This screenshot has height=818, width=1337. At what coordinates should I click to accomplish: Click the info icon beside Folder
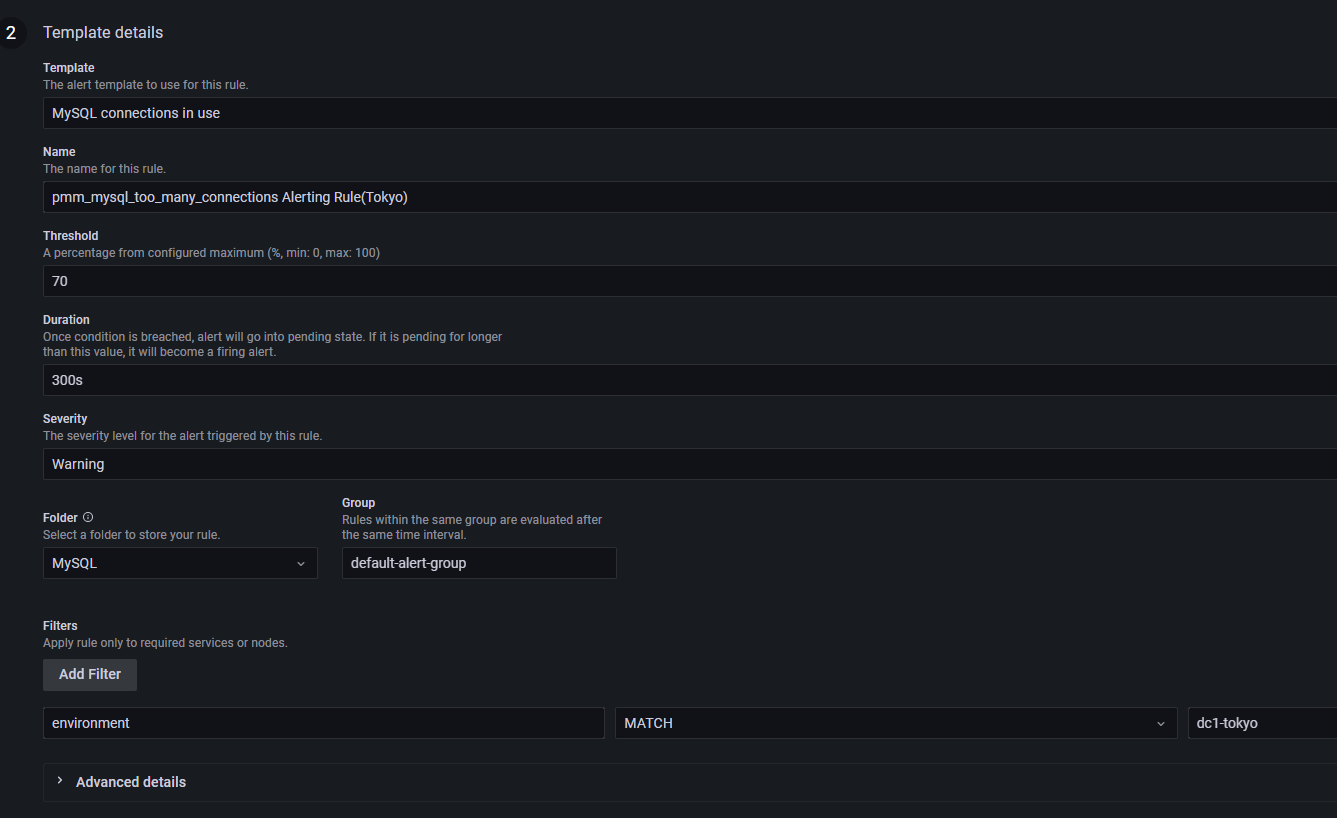tap(88, 517)
